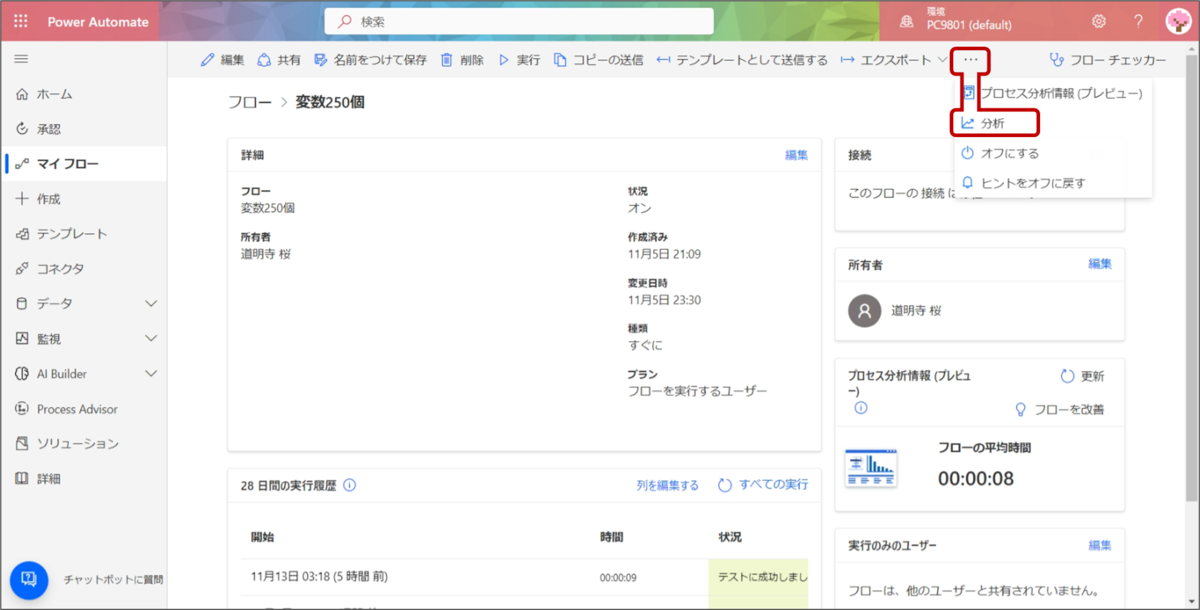1200x610 pixels.
Task: Click the owner avatar 道明寺 桜
Action: (x=865, y=311)
